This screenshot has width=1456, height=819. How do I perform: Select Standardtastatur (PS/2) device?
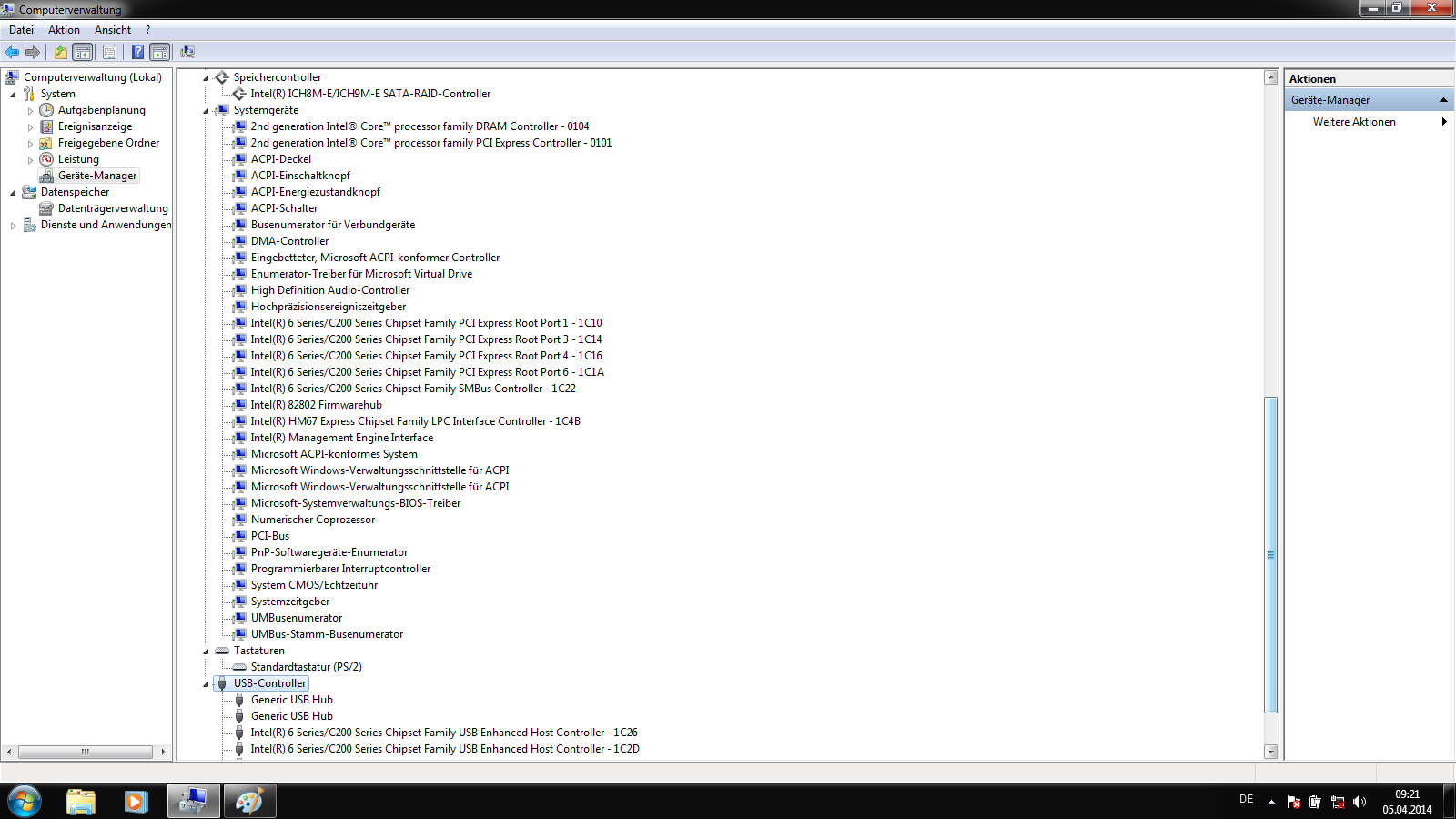point(307,667)
